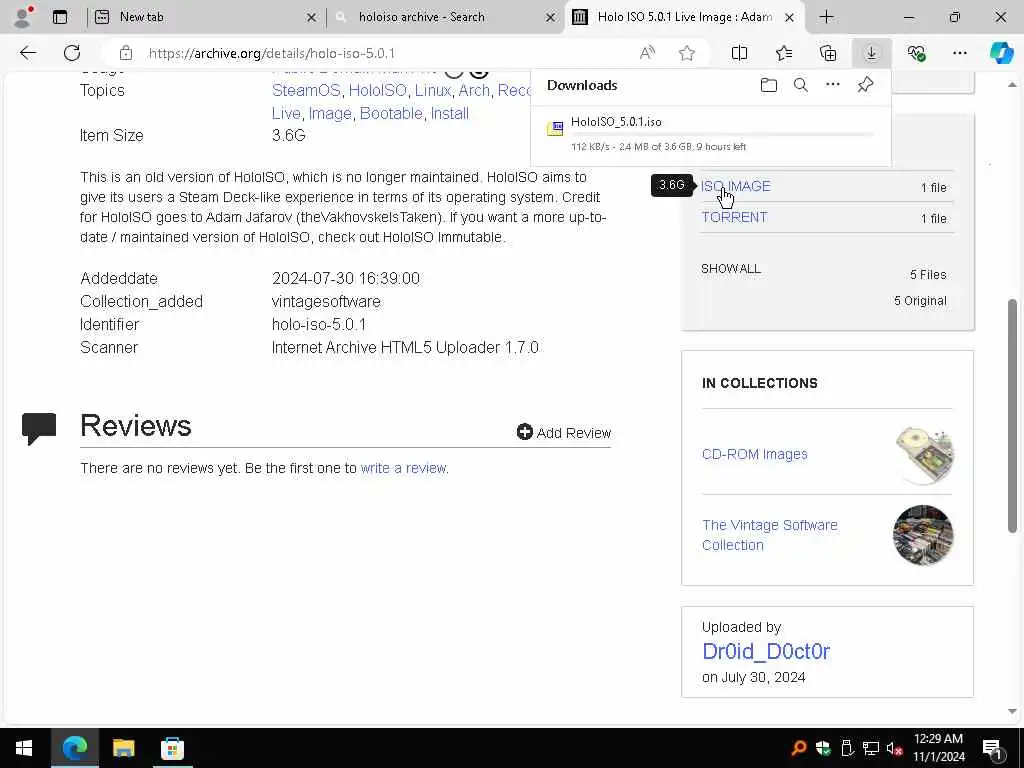Click Vintage Software Collection thumbnail
The height and width of the screenshot is (768, 1024).
(923, 535)
